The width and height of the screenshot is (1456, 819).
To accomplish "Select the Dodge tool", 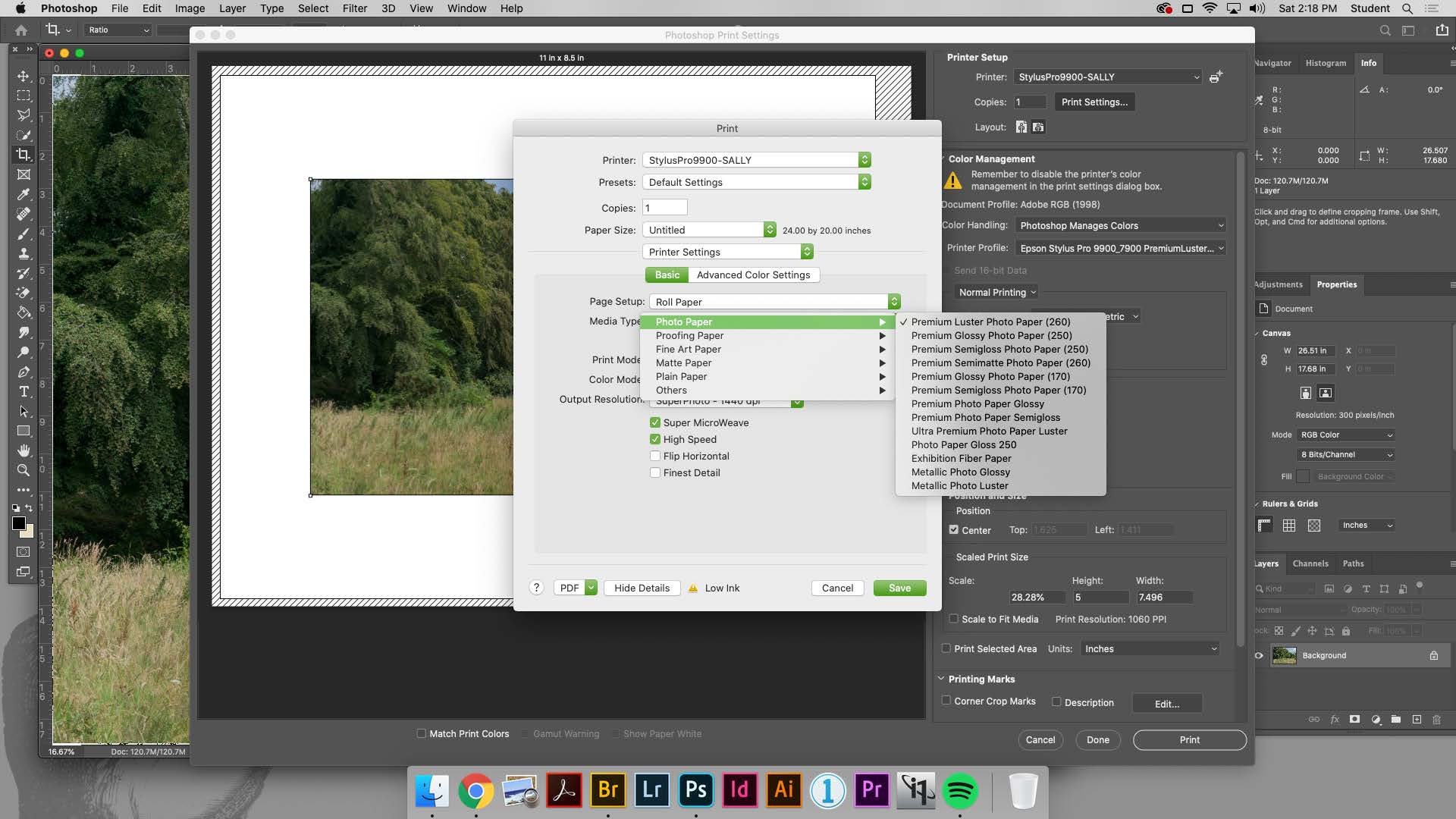I will point(24,352).
